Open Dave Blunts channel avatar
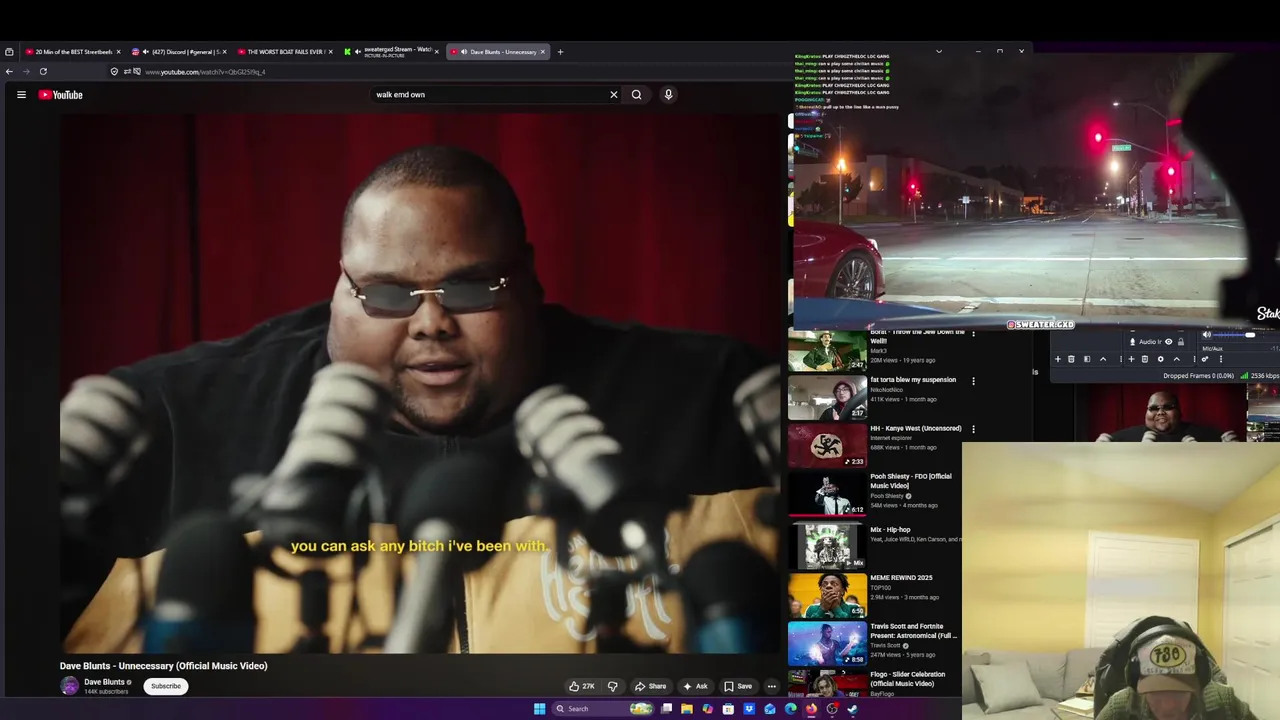The height and width of the screenshot is (720, 1280). click(69, 686)
